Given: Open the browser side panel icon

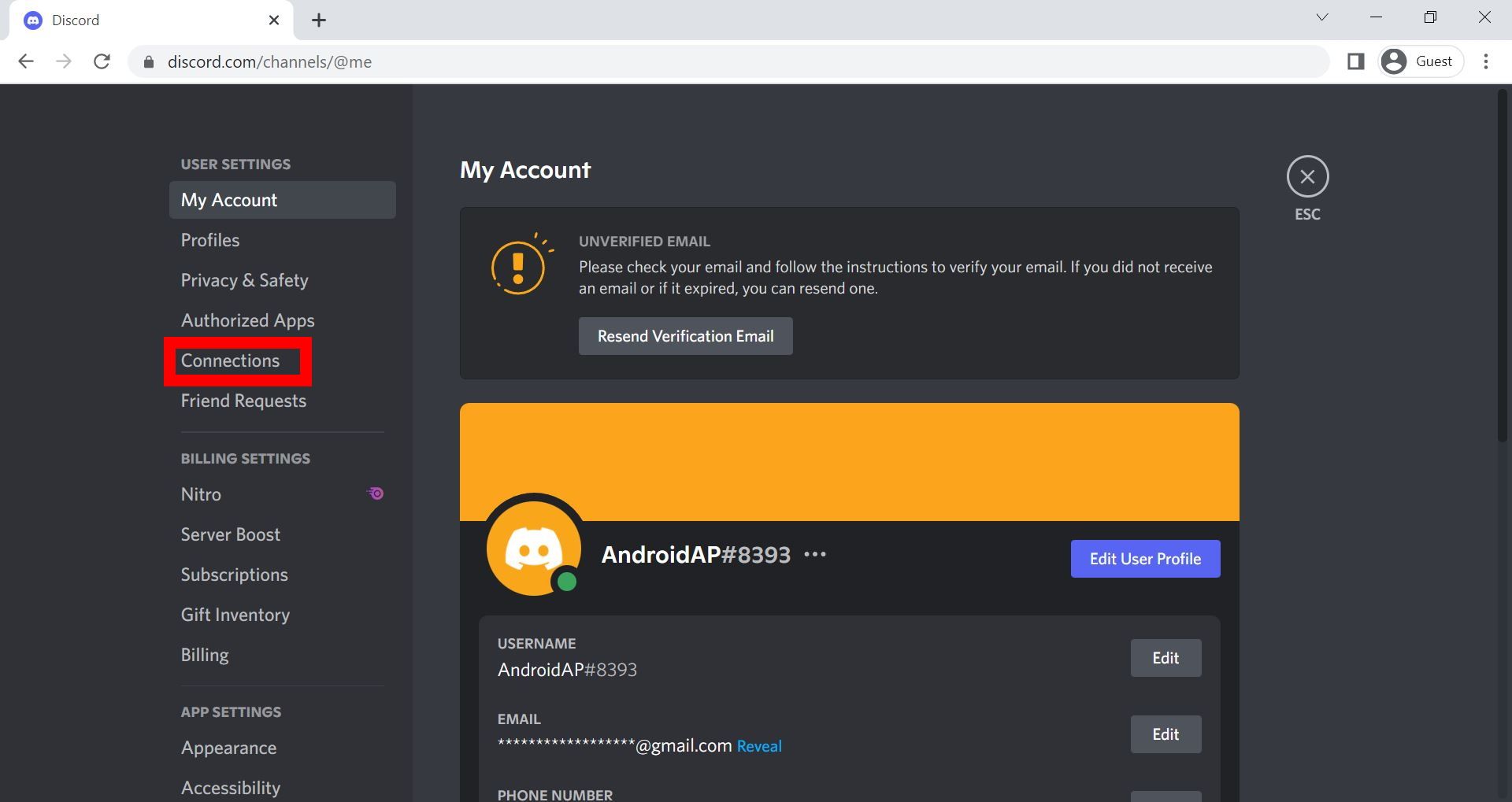Looking at the screenshot, I should click(1357, 61).
